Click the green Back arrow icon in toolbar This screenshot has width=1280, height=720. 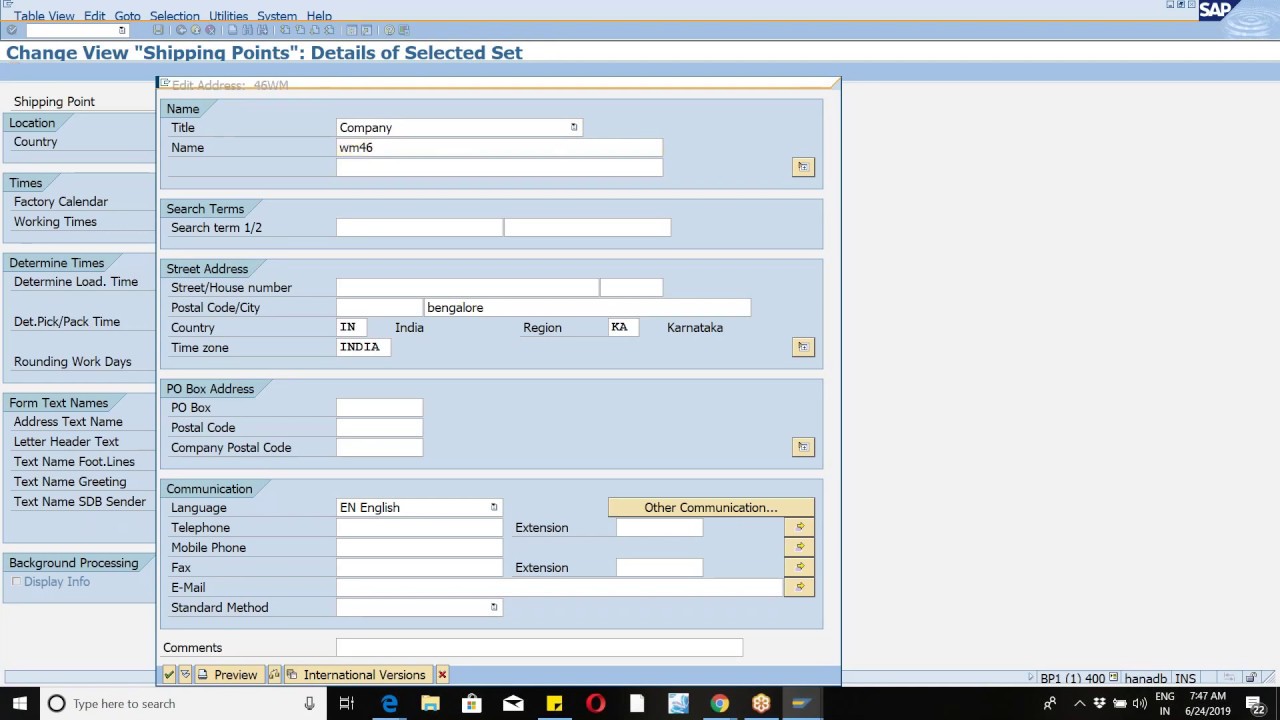[181, 30]
